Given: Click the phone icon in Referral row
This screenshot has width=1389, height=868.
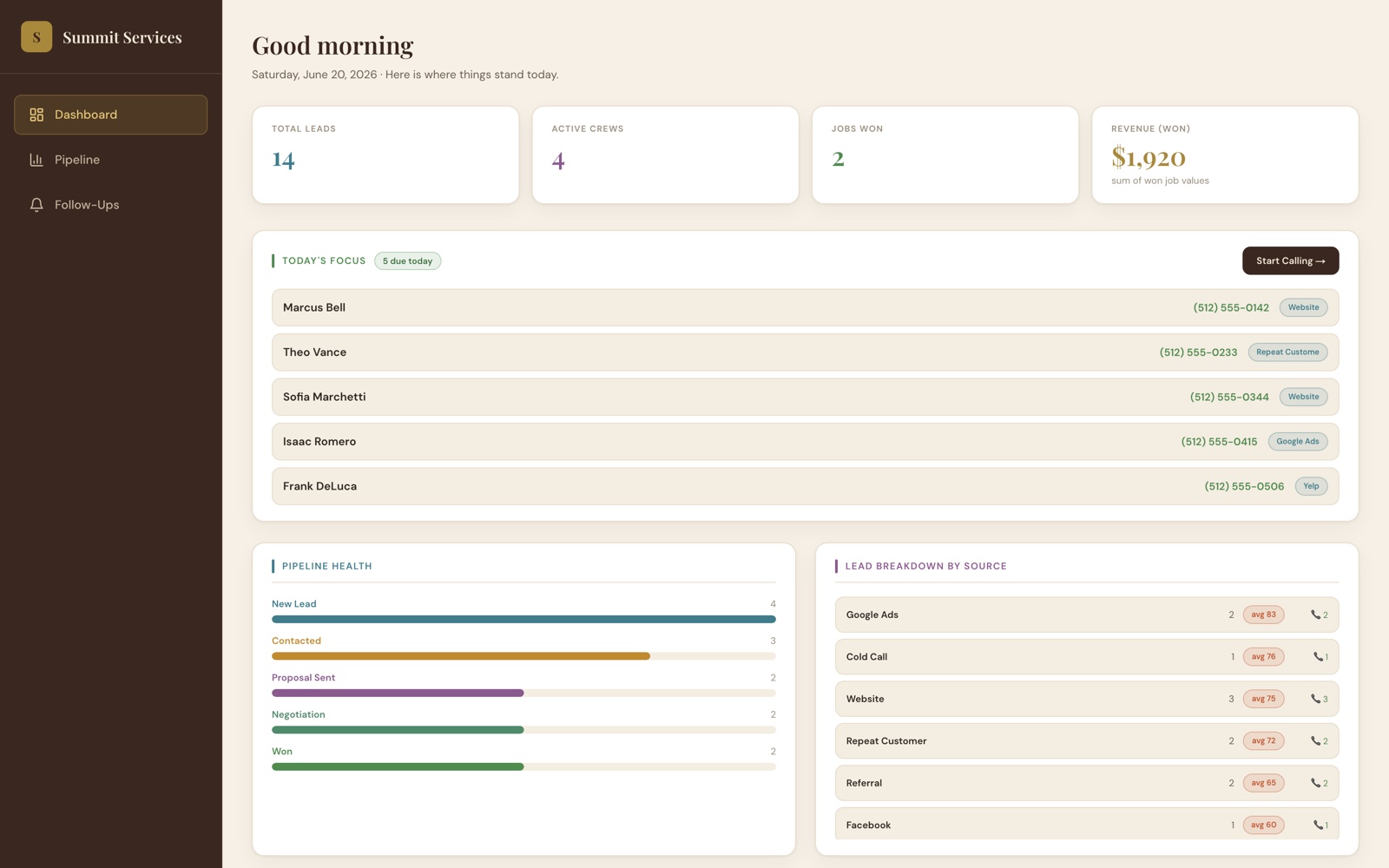Looking at the screenshot, I should point(1315,783).
